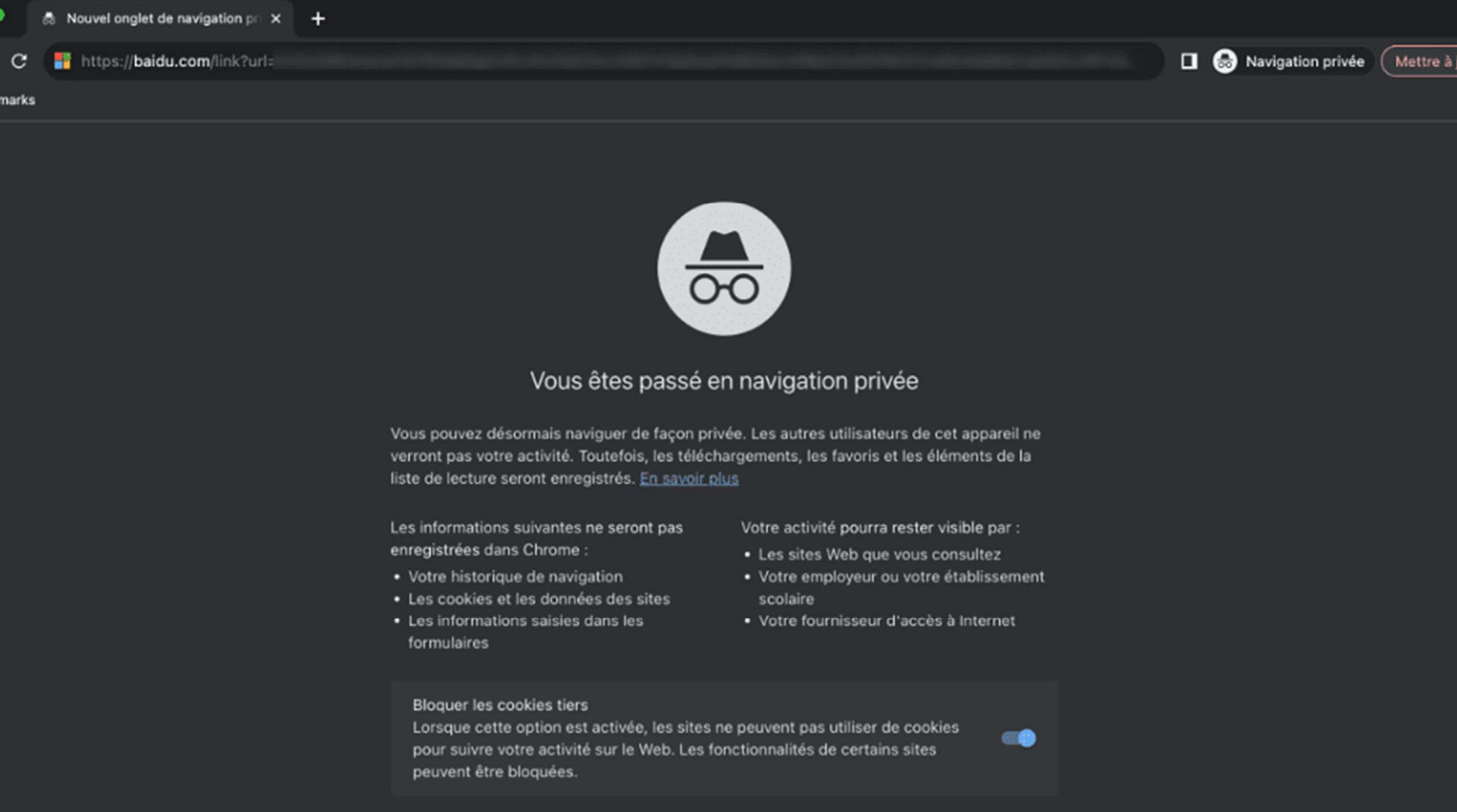Click the site favicon in the address bar
The image size is (1457, 812).
[x=63, y=61]
